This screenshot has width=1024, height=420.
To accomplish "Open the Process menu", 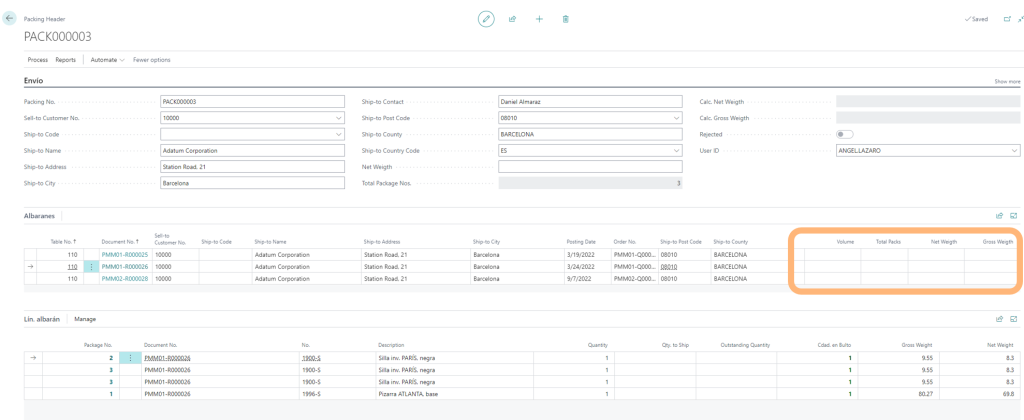I will tap(37, 59).
